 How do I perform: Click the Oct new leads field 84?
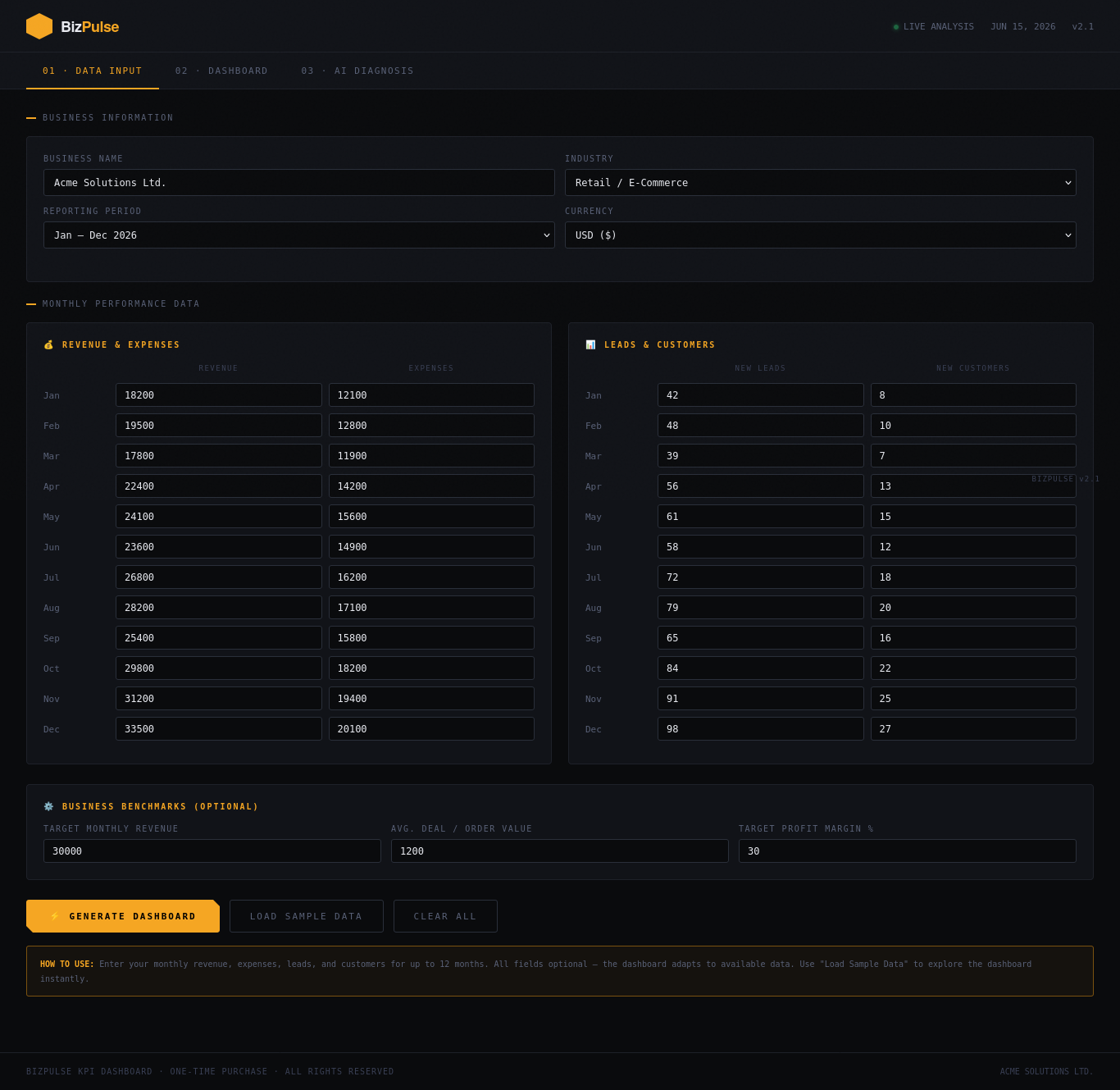tap(760, 668)
